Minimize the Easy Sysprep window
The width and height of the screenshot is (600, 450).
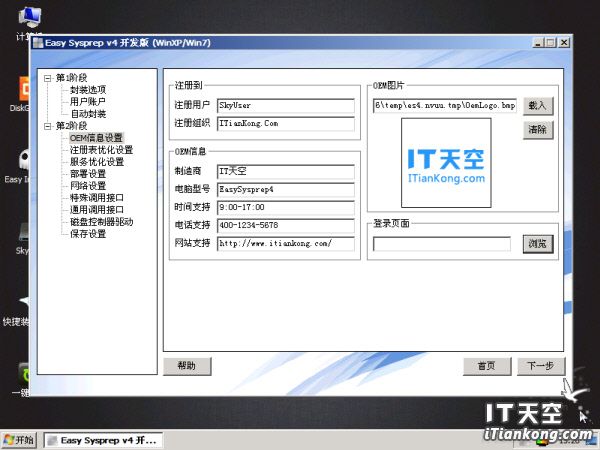tap(538, 42)
